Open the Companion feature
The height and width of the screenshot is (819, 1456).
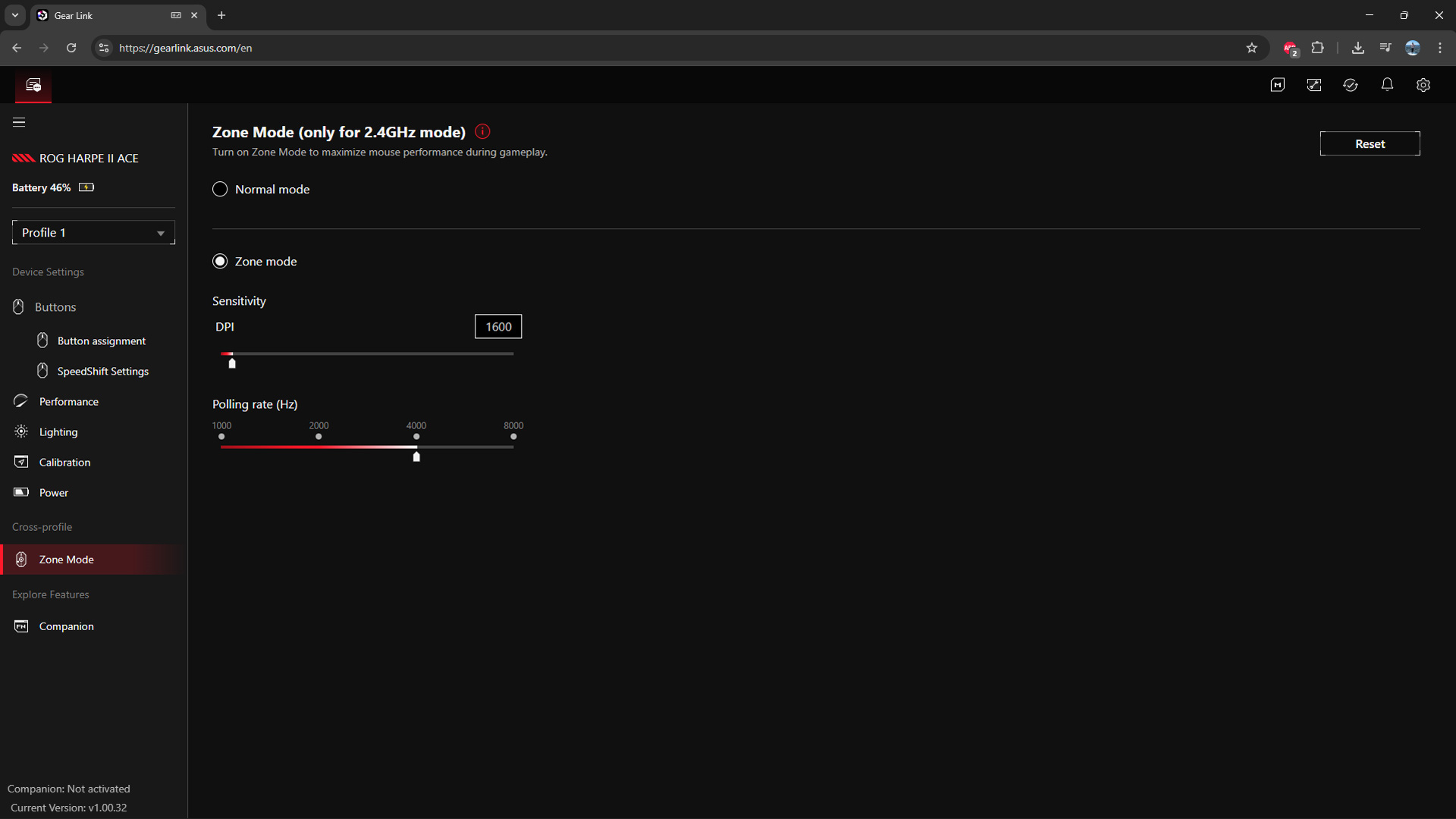click(x=66, y=626)
